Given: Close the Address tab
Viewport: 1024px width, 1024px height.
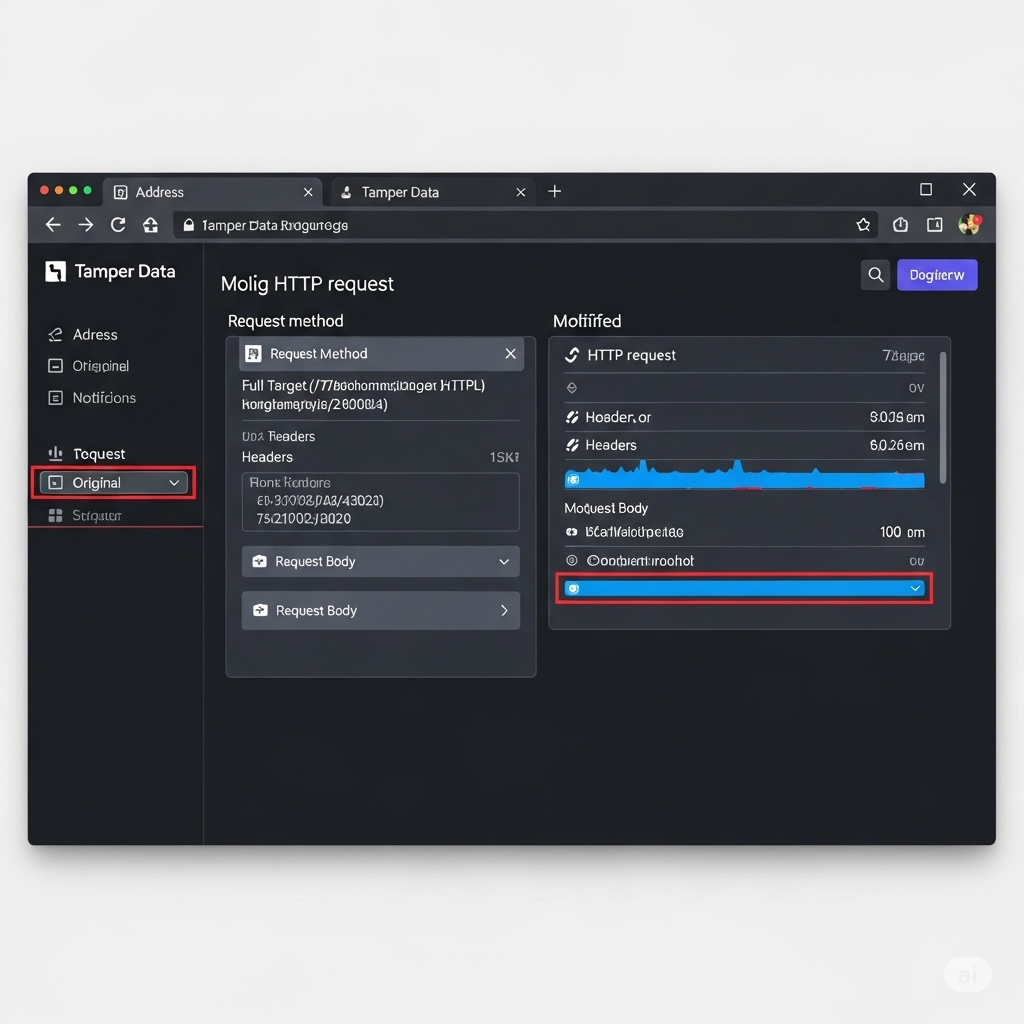Looking at the screenshot, I should [x=308, y=193].
